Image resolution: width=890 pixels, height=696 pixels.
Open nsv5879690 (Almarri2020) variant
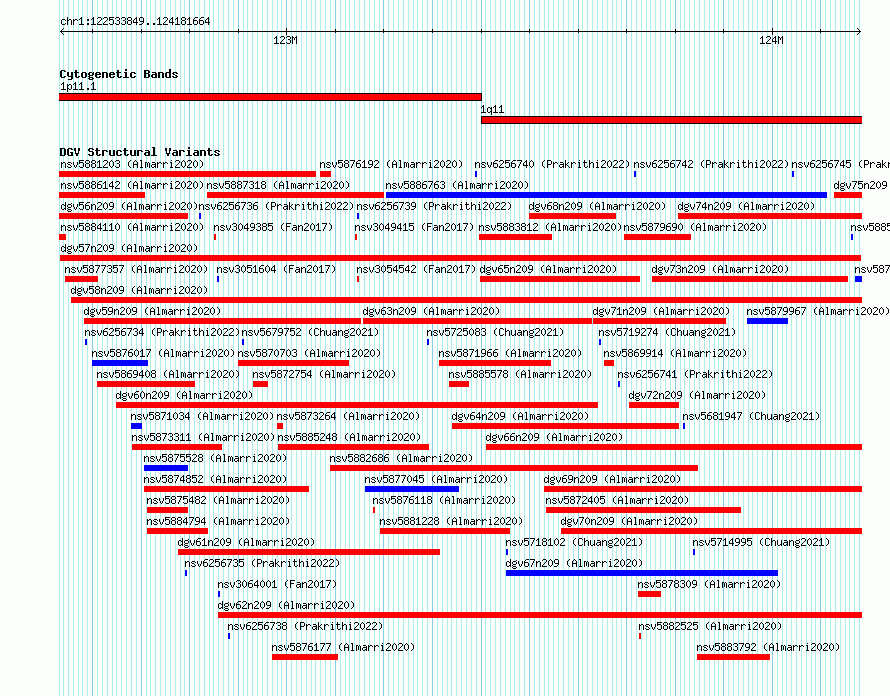[x=695, y=227]
